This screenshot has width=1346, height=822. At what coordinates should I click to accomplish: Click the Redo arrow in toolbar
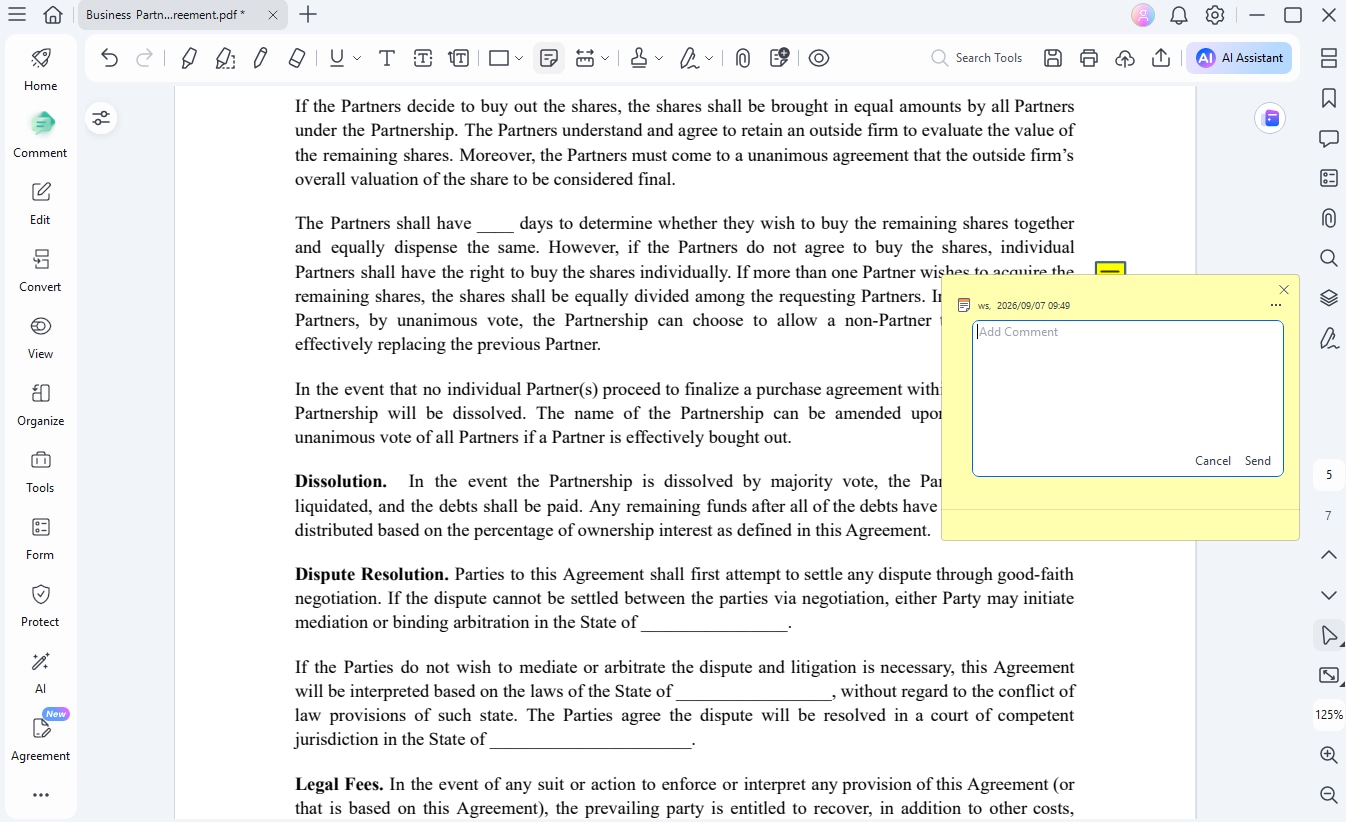(x=144, y=58)
